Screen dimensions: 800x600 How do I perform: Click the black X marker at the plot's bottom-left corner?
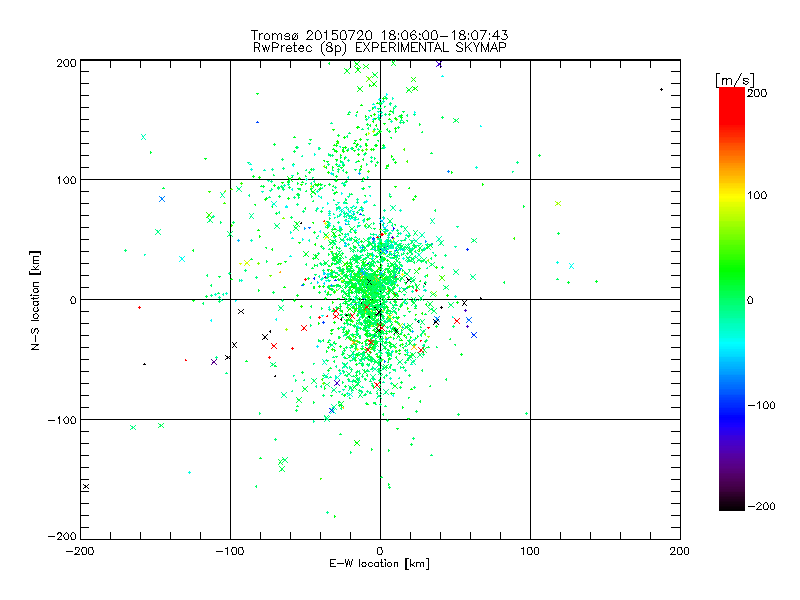(x=86, y=487)
